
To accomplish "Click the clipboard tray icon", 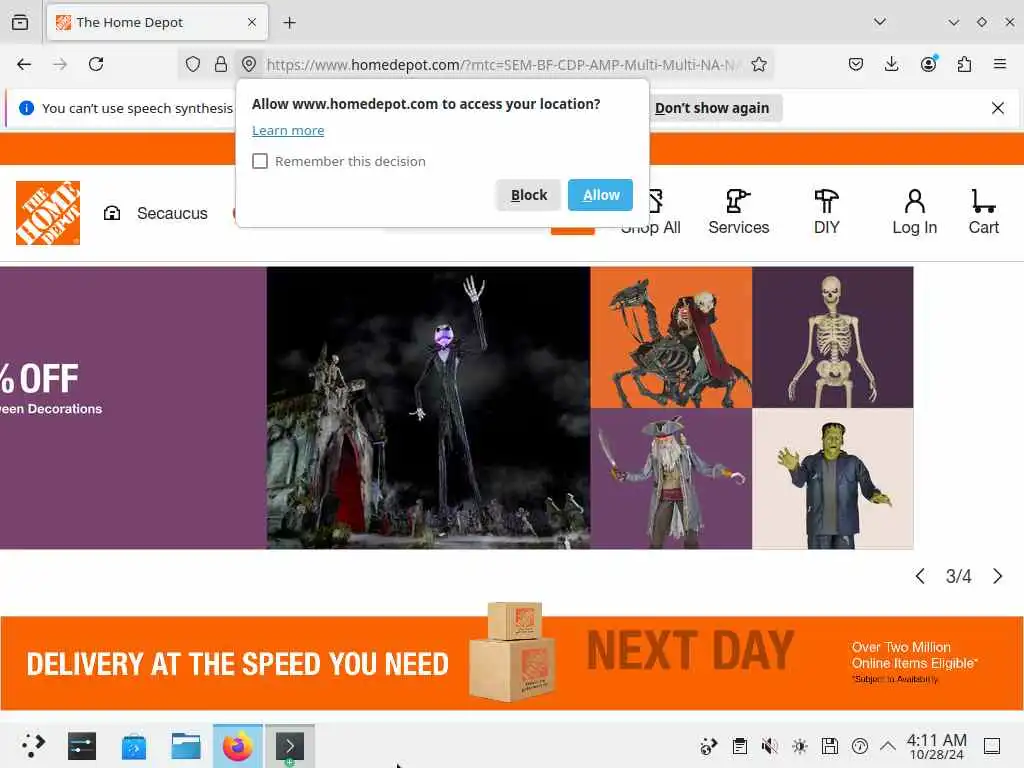I will pos(739,746).
